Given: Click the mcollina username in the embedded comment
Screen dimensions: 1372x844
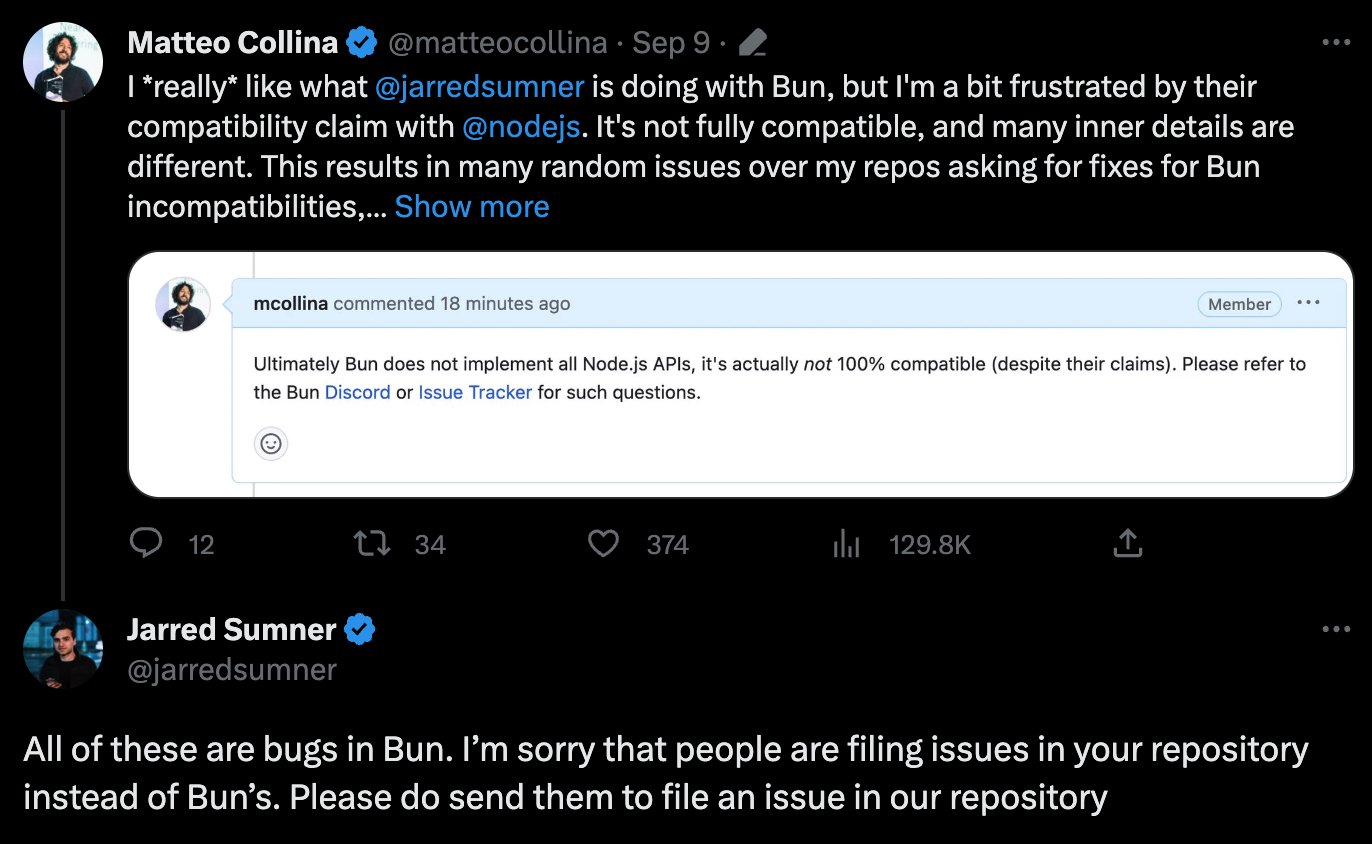Looking at the screenshot, I should click(290, 303).
